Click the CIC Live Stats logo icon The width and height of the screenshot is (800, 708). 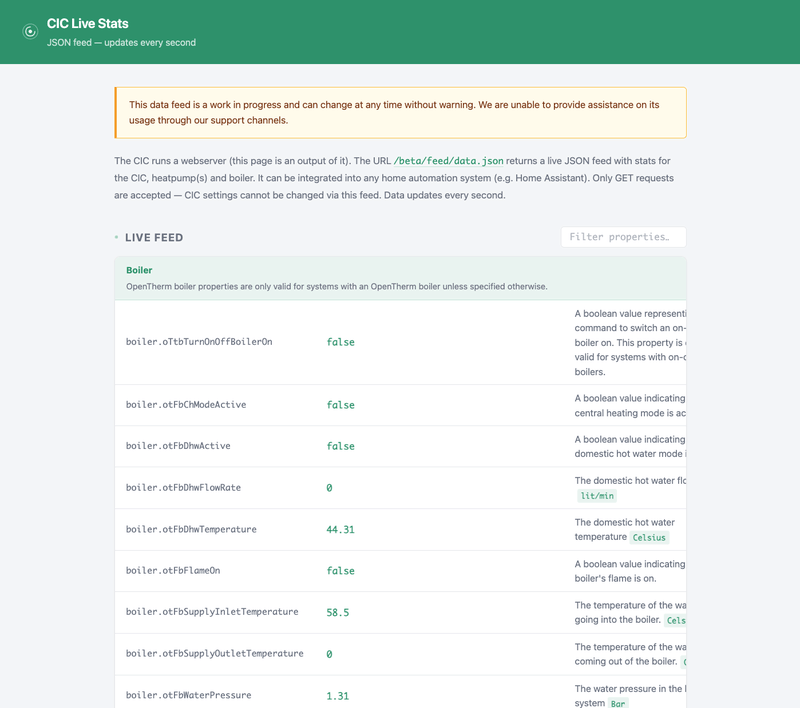point(30,32)
